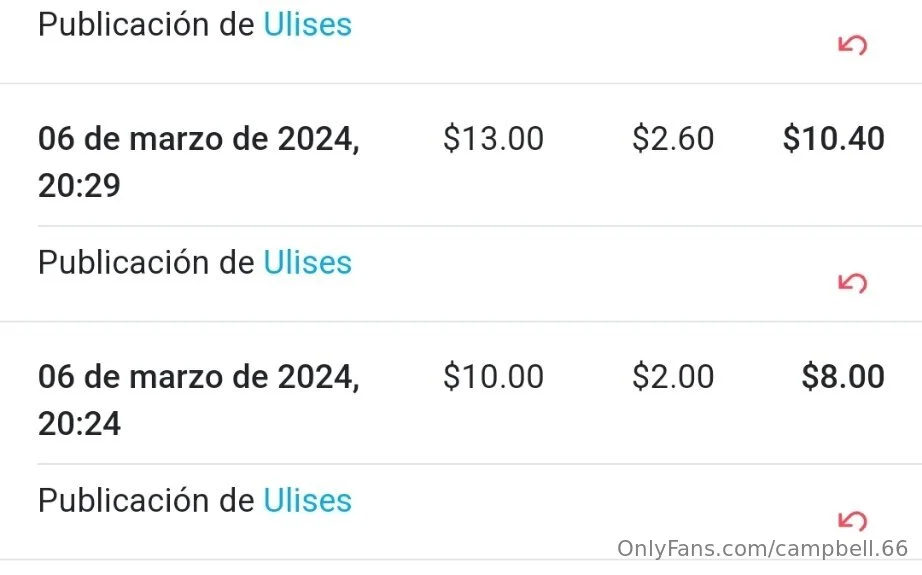
Task: Click the OnlyFans.com/campbell.66 watermark
Action: (x=762, y=548)
